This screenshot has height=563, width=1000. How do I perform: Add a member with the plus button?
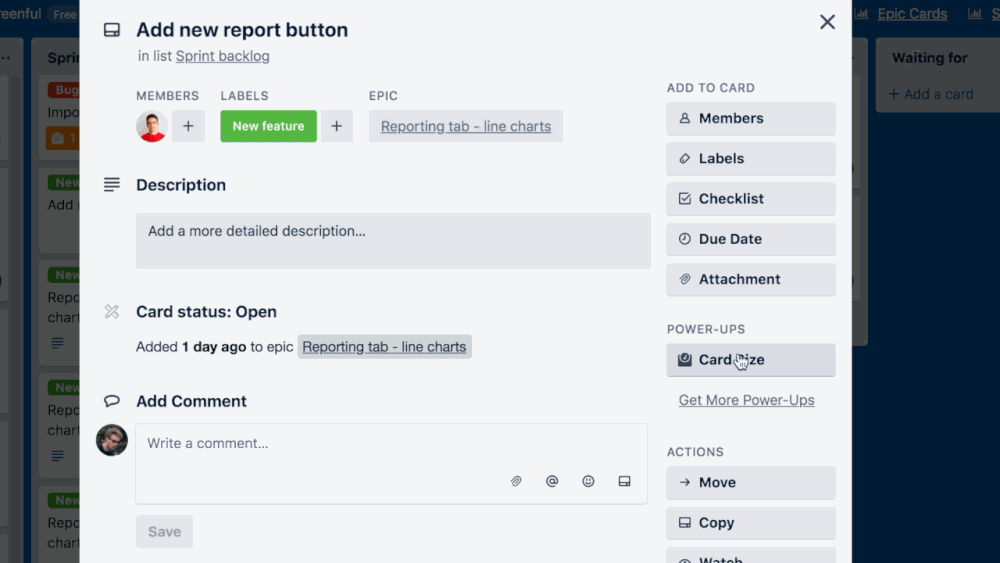pos(188,126)
